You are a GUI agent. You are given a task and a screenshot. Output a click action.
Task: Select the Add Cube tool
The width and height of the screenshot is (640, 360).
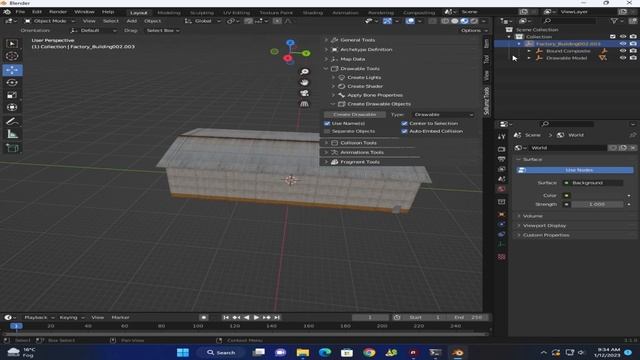coord(12,148)
